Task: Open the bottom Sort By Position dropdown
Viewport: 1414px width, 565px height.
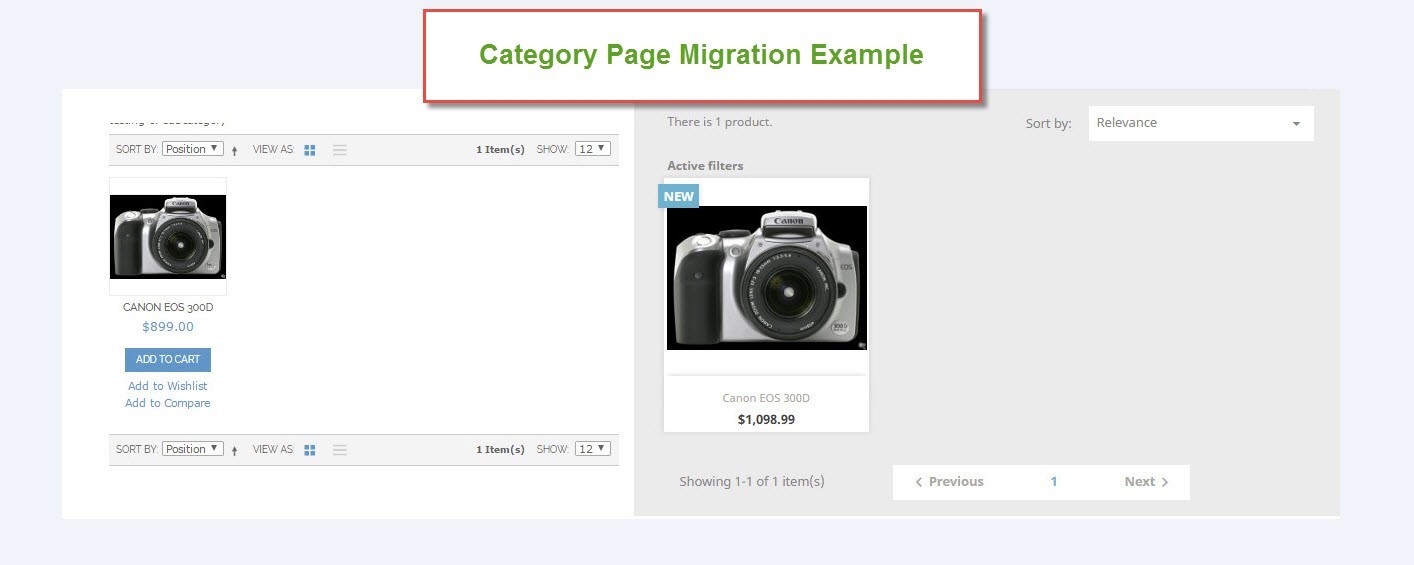Action: (192, 449)
